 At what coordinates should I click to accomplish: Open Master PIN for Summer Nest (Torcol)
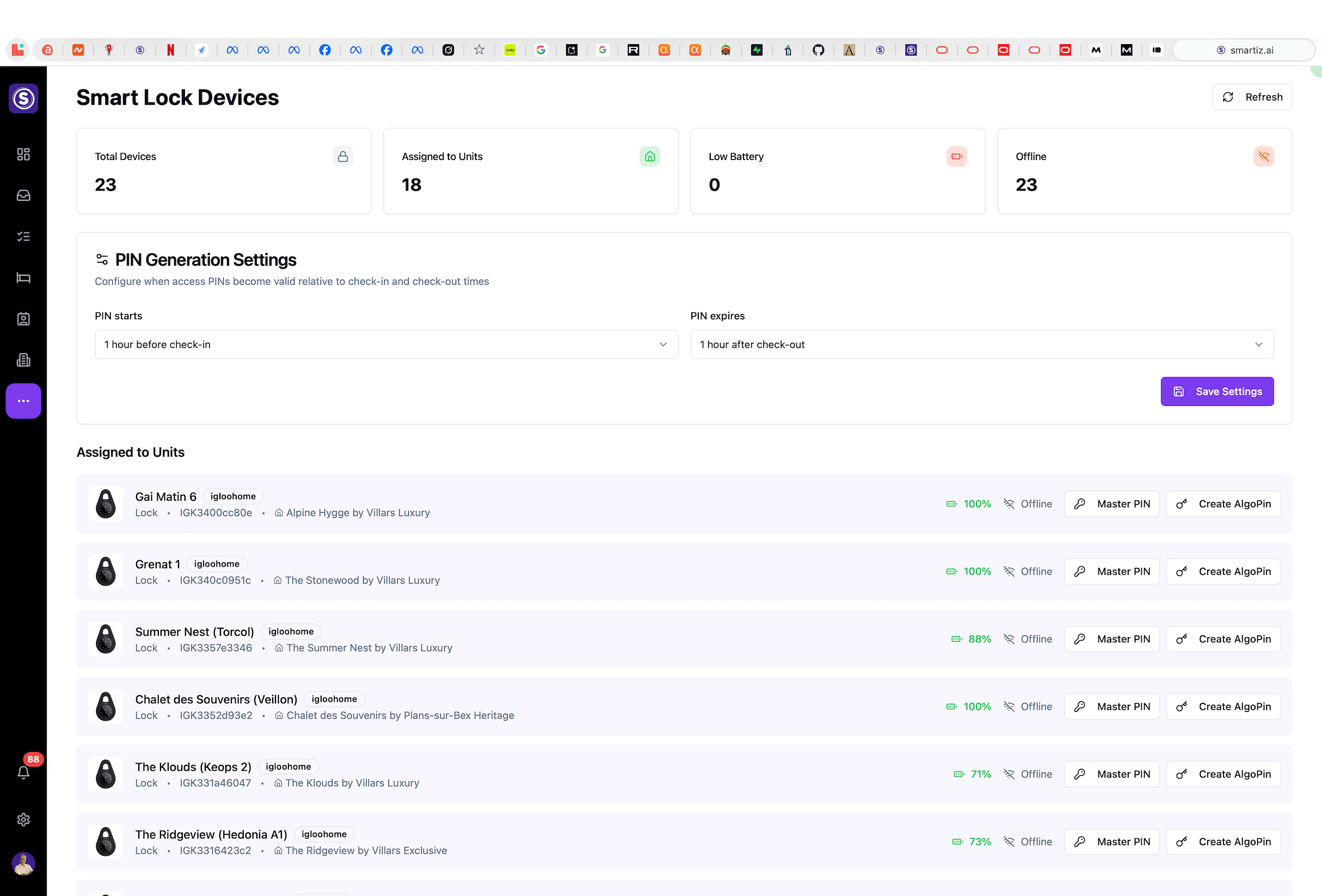(1112, 639)
